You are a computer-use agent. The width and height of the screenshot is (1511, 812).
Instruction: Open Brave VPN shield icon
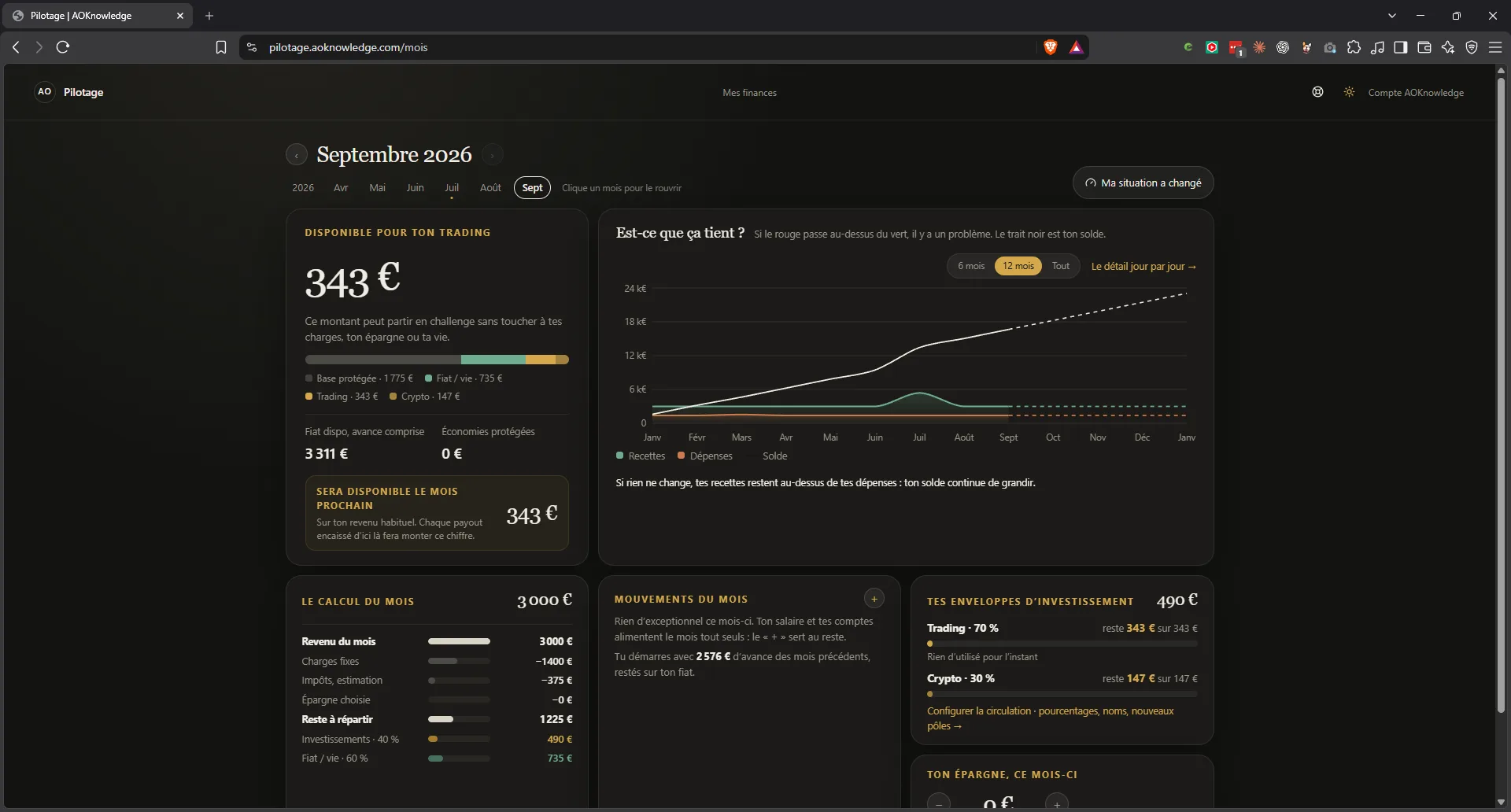coord(1472,47)
